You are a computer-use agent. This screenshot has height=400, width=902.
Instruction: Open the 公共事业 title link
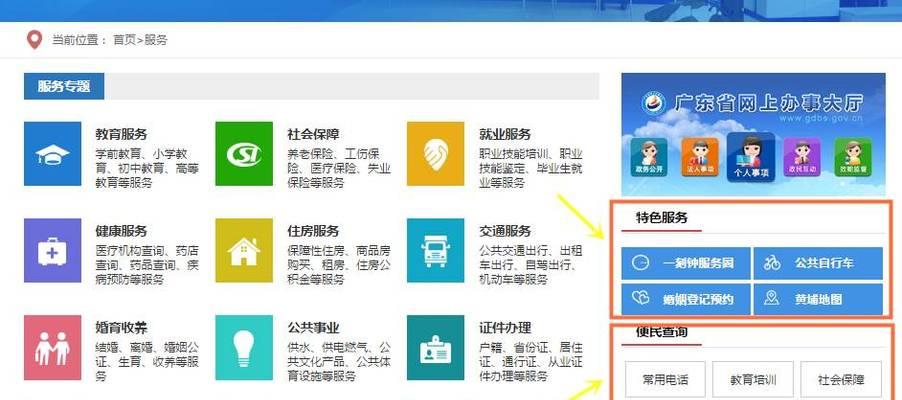(313, 328)
